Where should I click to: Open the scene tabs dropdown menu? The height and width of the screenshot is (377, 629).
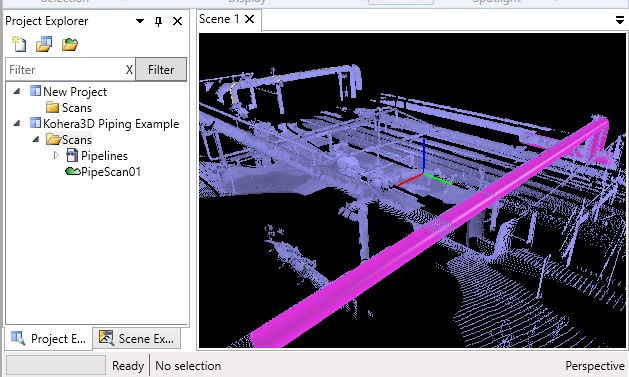point(620,20)
